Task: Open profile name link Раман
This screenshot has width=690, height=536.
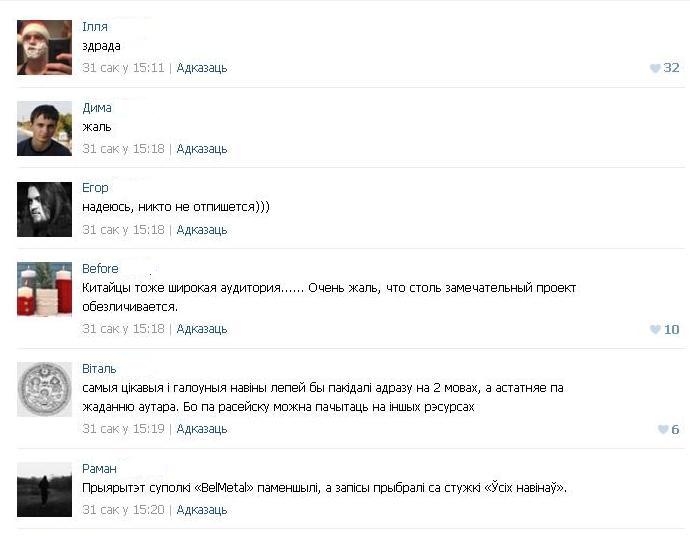Action: [99, 469]
